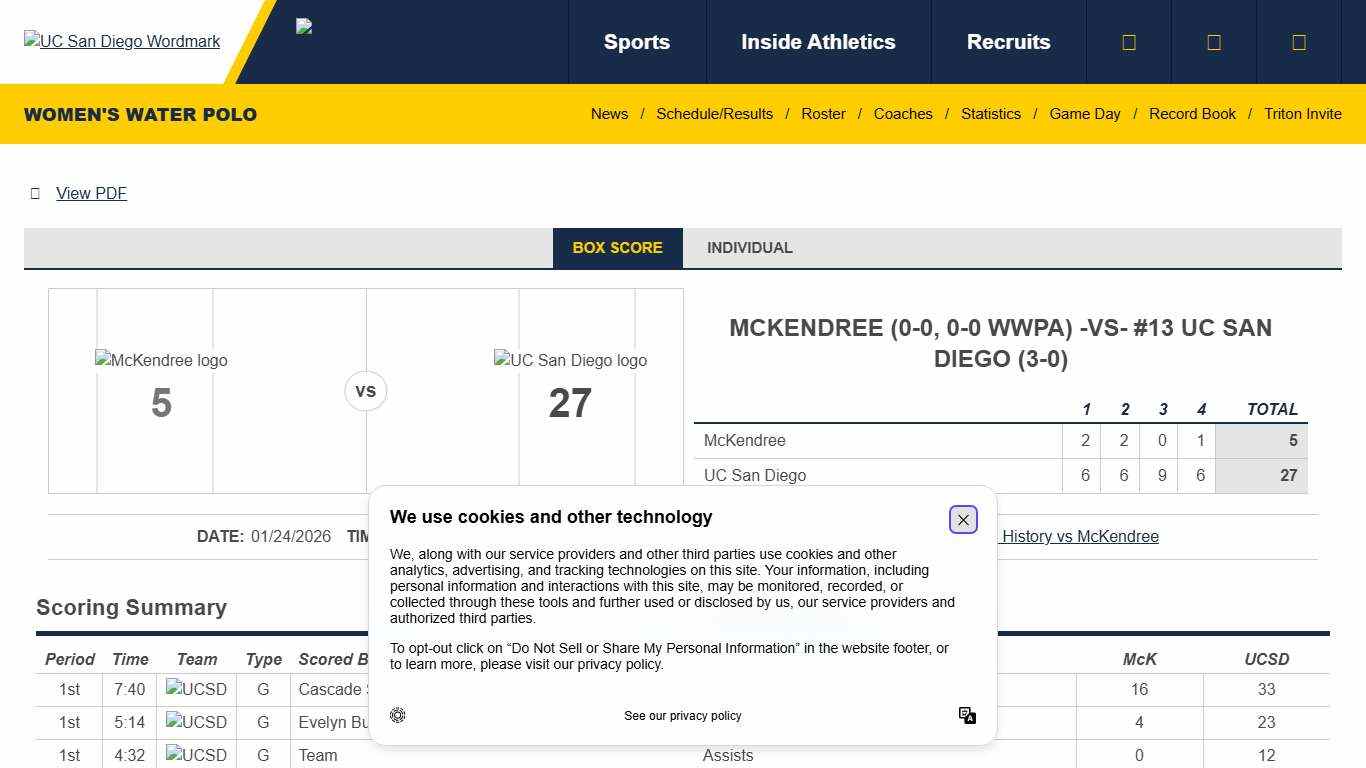
Task: Select the BOX SCORE tab
Action: 617,247
